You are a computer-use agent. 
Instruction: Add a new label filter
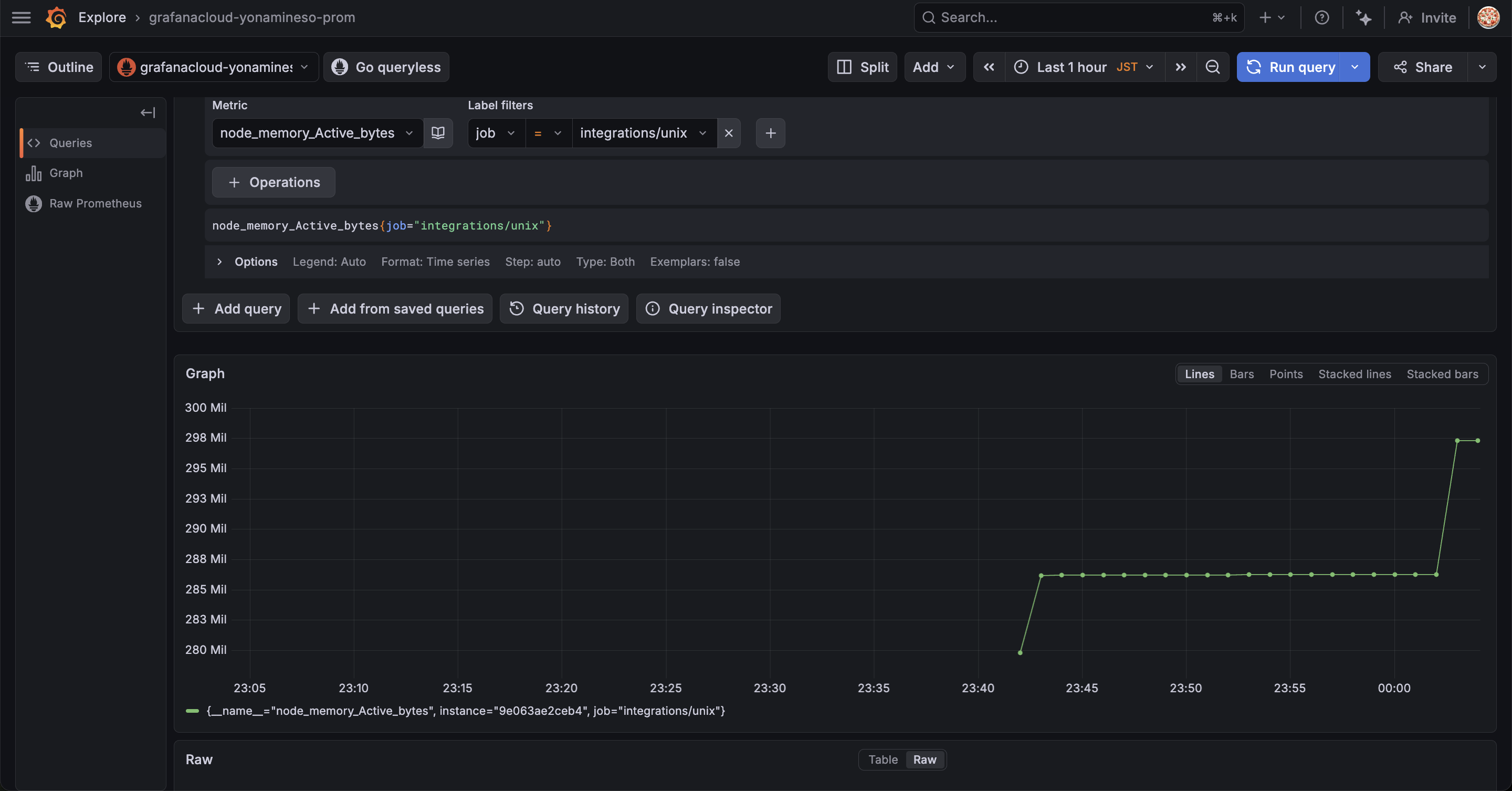[770, 133]
